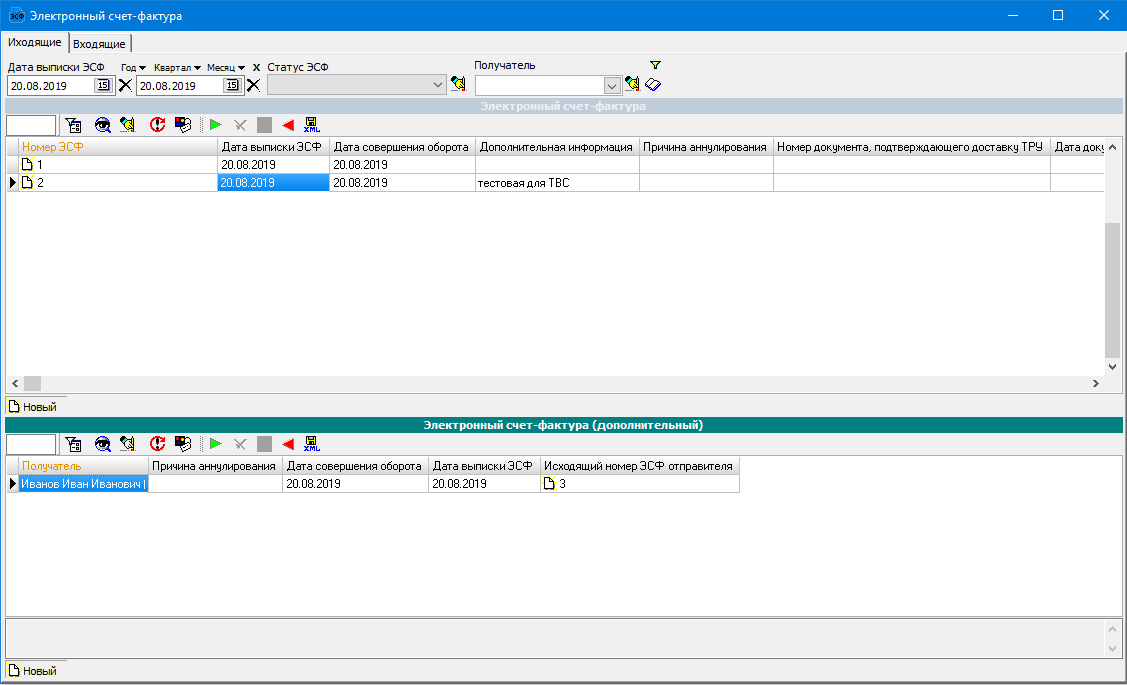
Task: Select the Исходящие tab
Action: coord(35,43)
